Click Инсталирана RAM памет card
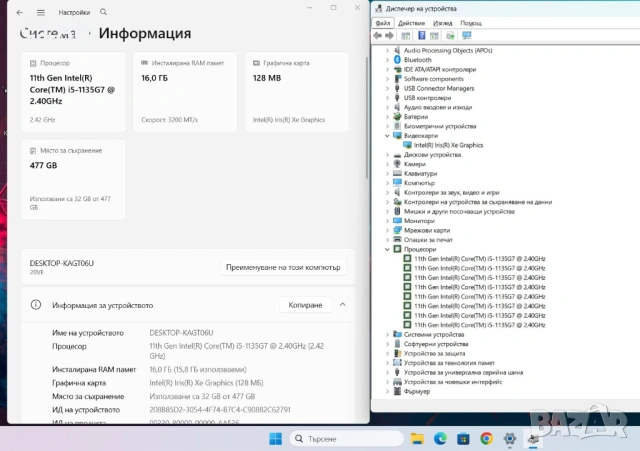 pos(185,92)
